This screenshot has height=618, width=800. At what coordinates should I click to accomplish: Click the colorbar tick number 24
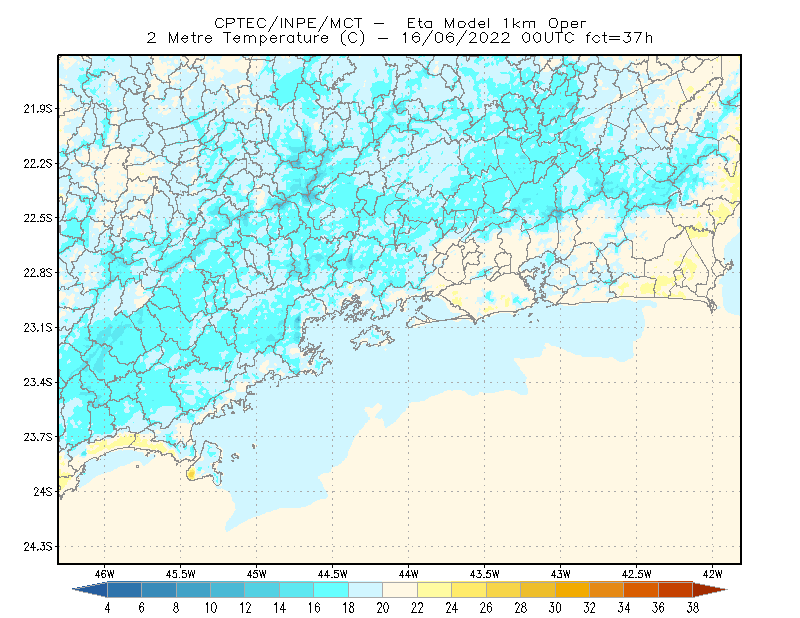(452, 608)
